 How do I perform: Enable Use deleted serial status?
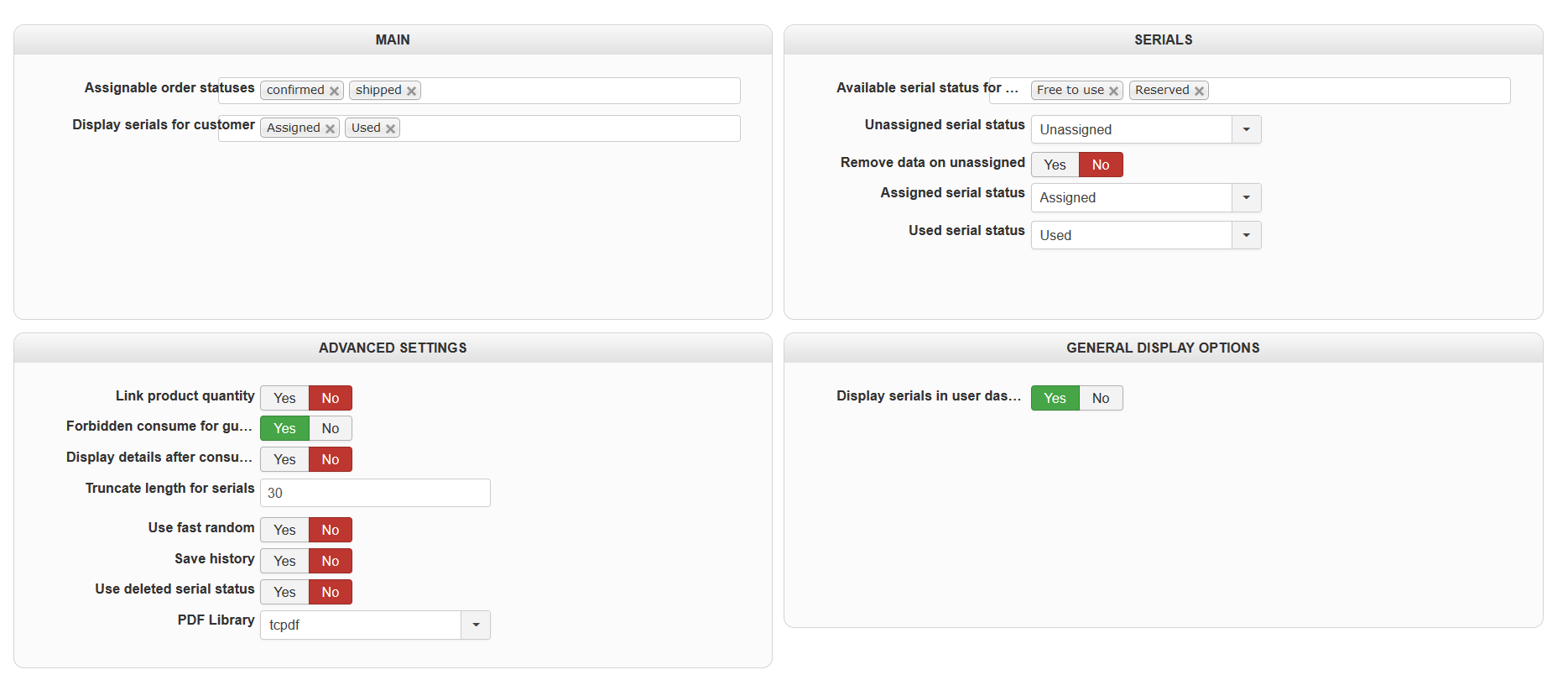[284, 592]
